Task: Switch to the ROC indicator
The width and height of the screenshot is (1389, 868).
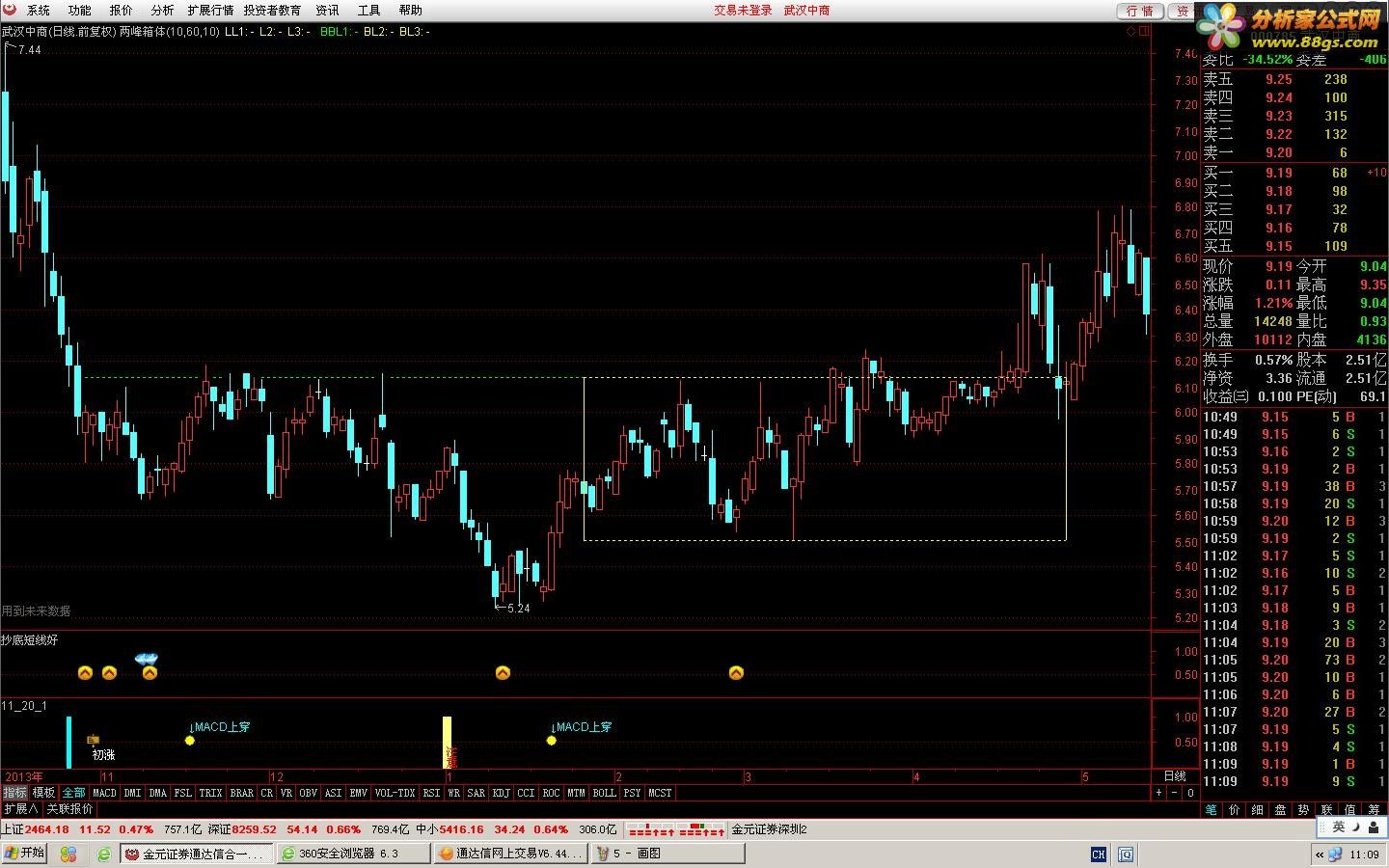Action: 552,793
